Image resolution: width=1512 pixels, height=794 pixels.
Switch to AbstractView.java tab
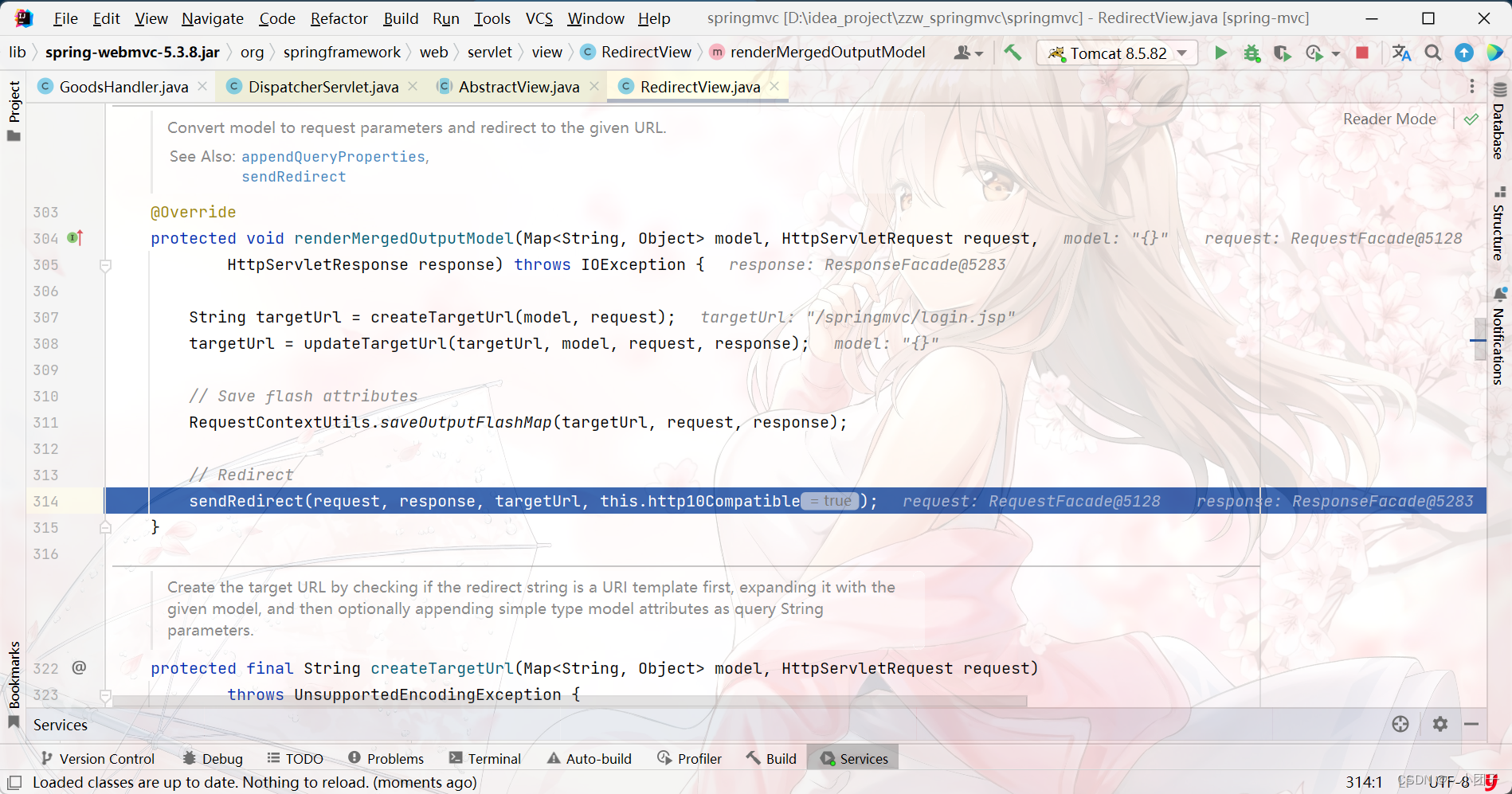point(519,86)
